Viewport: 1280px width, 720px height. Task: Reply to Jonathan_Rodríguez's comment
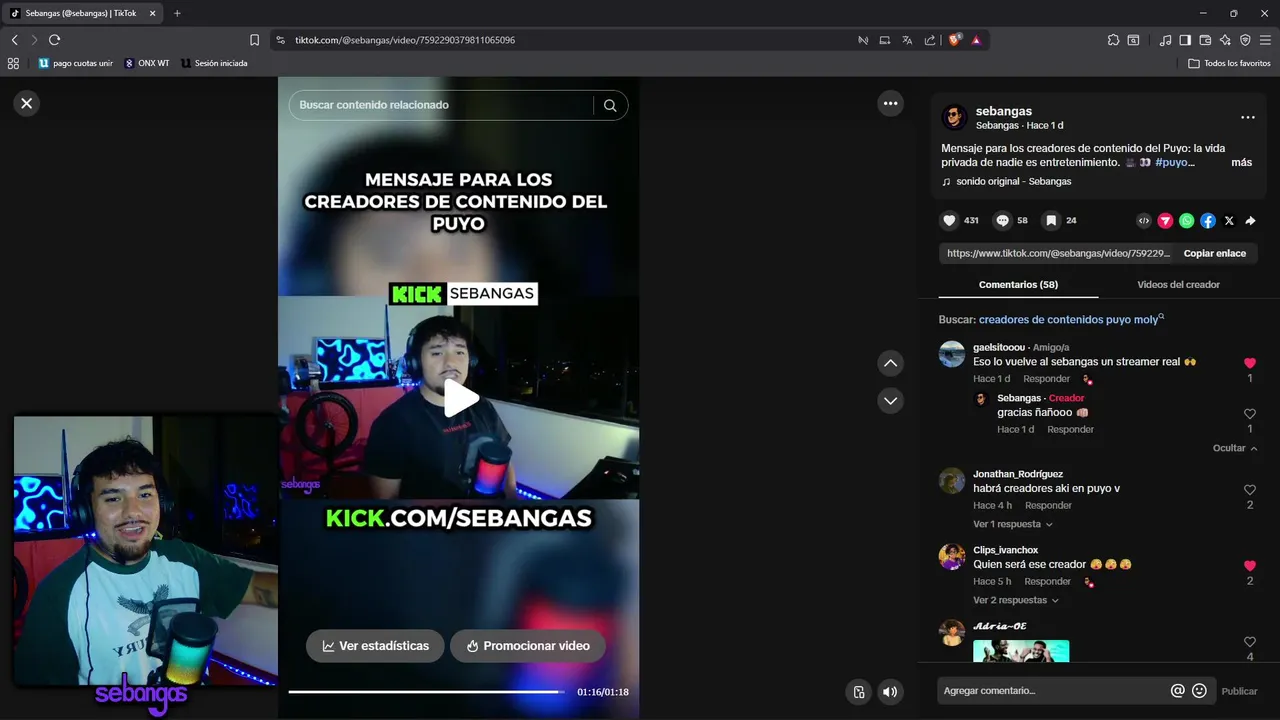click(1048, 506)
